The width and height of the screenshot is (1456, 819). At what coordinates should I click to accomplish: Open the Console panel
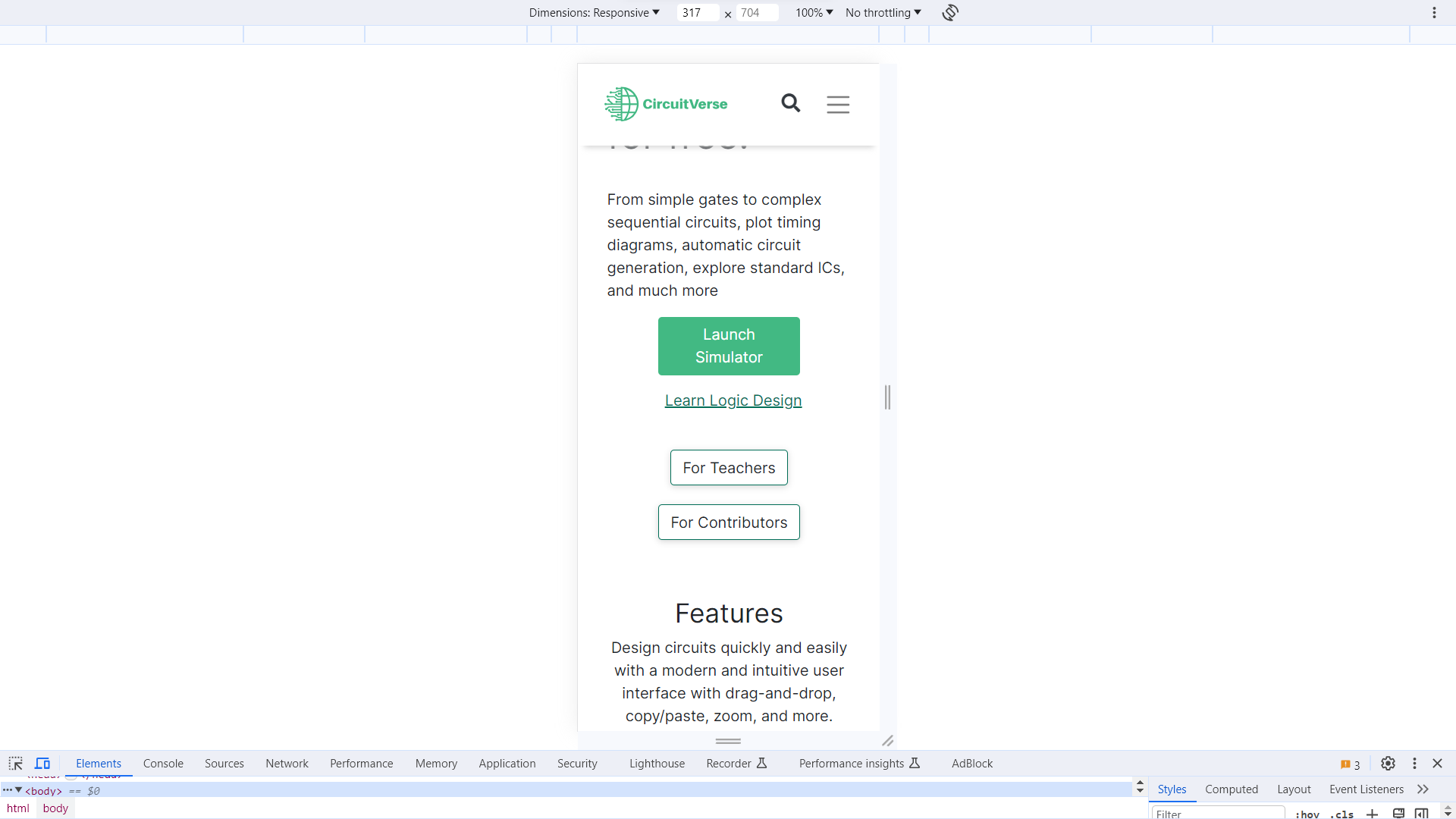(162, 763)
